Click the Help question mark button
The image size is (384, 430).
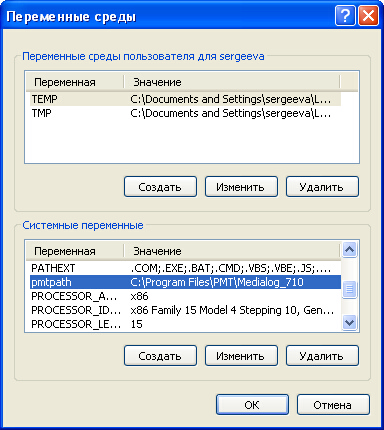coord(345,15)
